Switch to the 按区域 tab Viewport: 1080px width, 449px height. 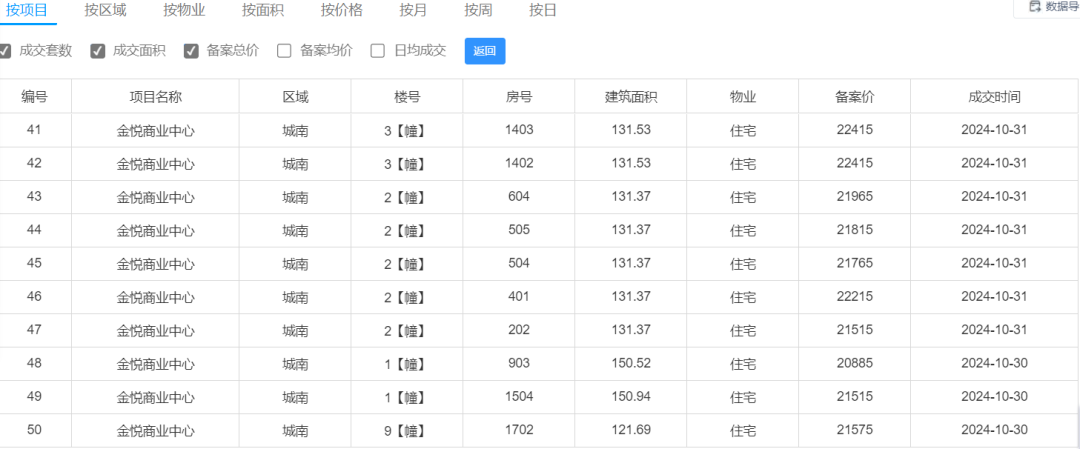point(105,10)
